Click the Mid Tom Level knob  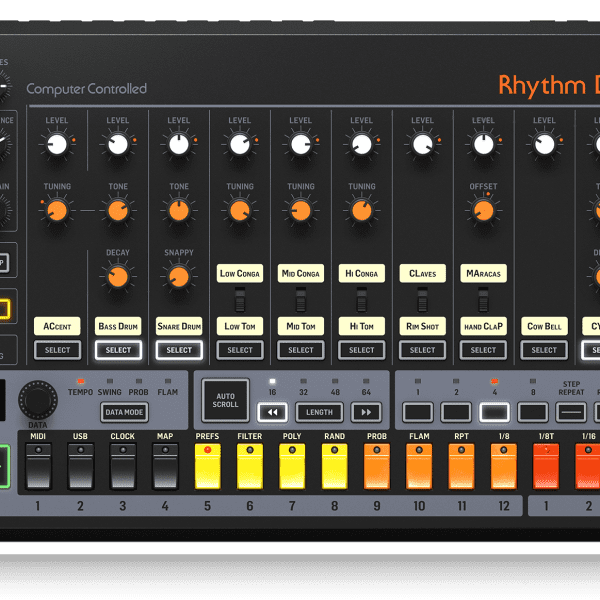tap(301, 145)
